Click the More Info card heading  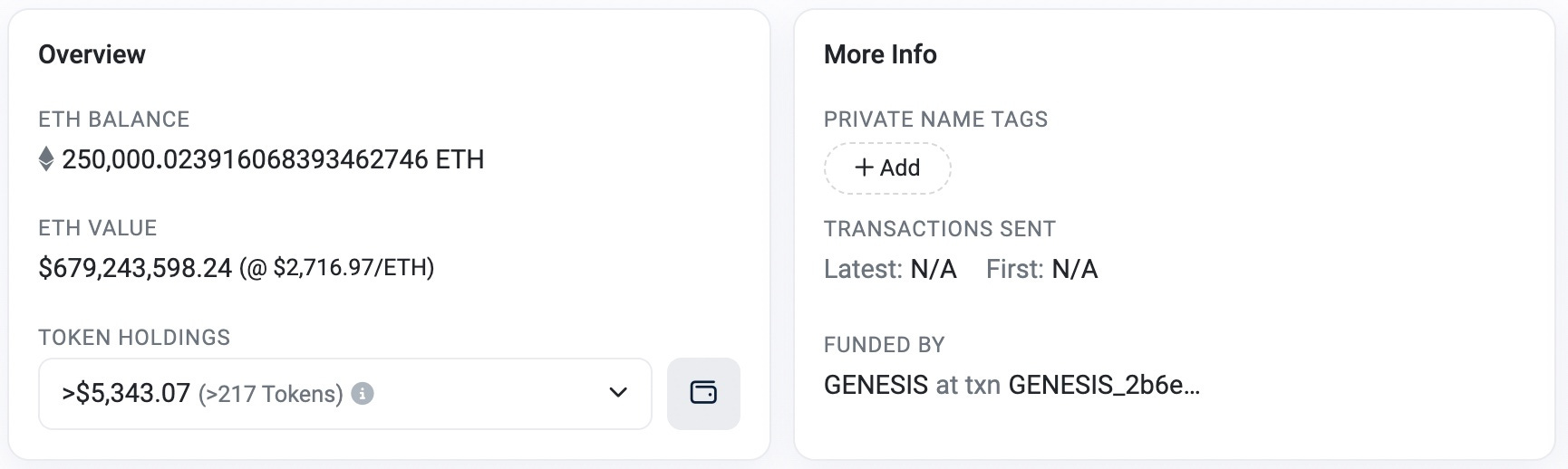880,54
